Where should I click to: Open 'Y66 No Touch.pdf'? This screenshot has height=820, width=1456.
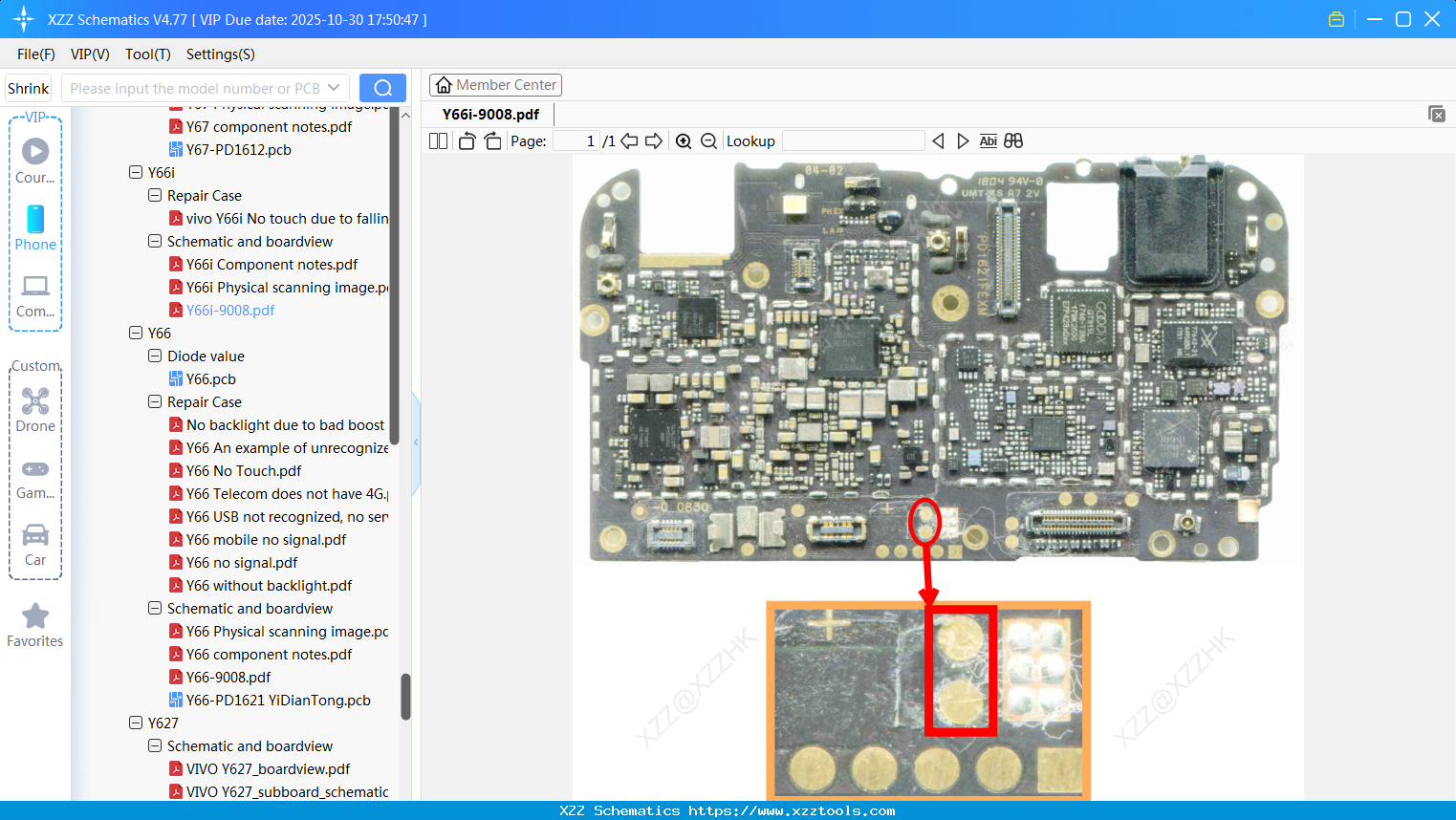[x=244, y=471]
